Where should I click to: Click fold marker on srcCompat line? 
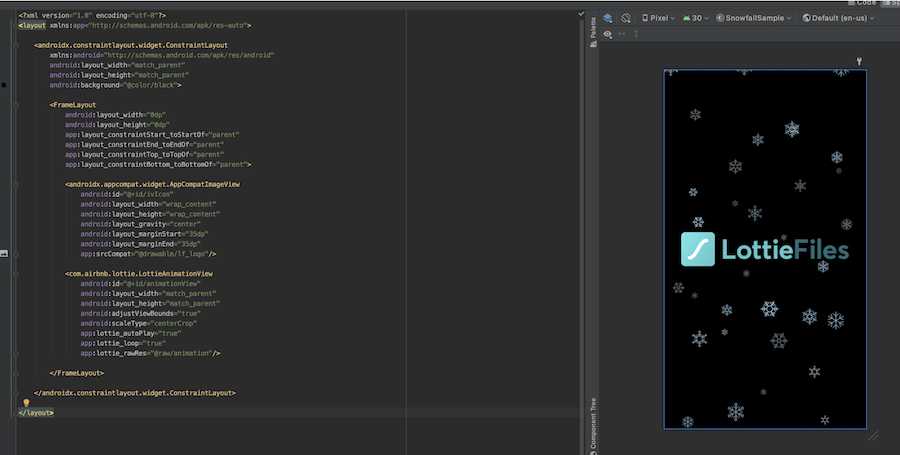16,254
